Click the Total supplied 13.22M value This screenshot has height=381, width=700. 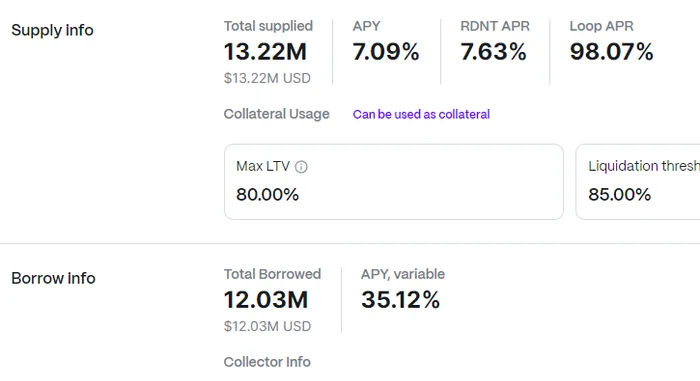click(265, 52)
